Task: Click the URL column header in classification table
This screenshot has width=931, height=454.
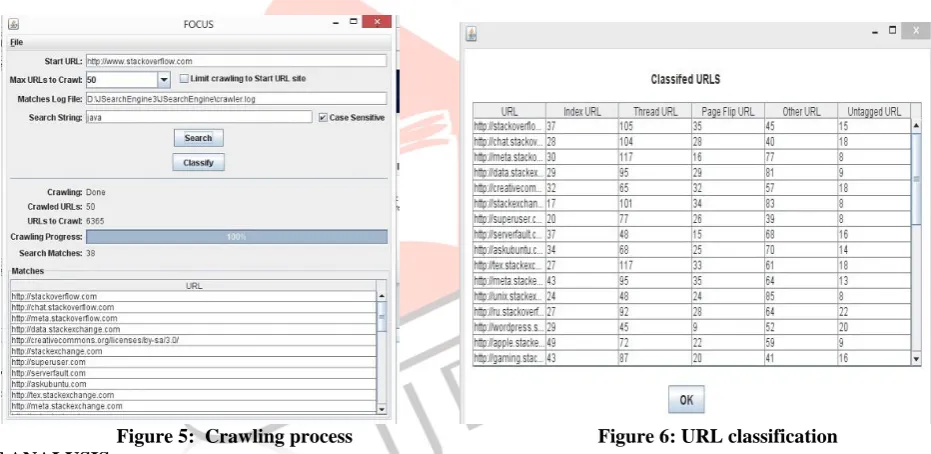Action: point(509,111)
